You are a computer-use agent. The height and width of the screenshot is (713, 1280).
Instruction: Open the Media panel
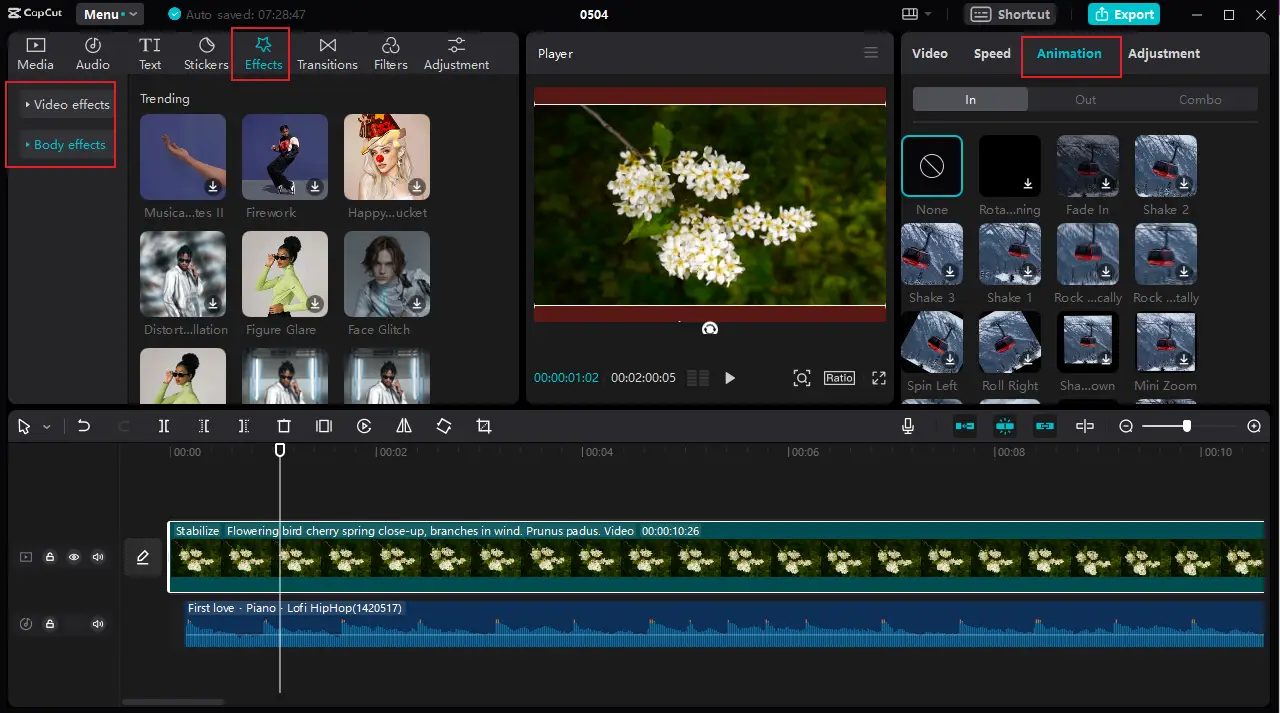tap(35, 54)
